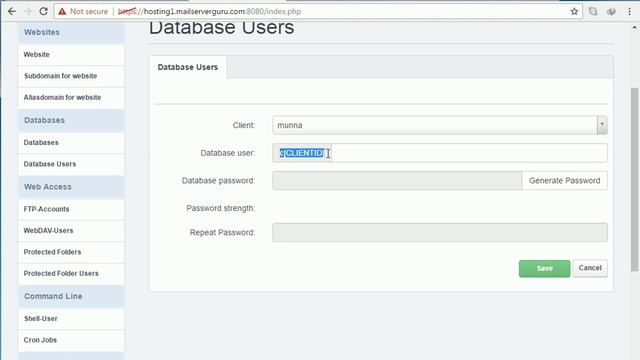Open Subdomain for website in sidebar
The width and height of the screenshot is (640, 360).
tap(71, 76)
